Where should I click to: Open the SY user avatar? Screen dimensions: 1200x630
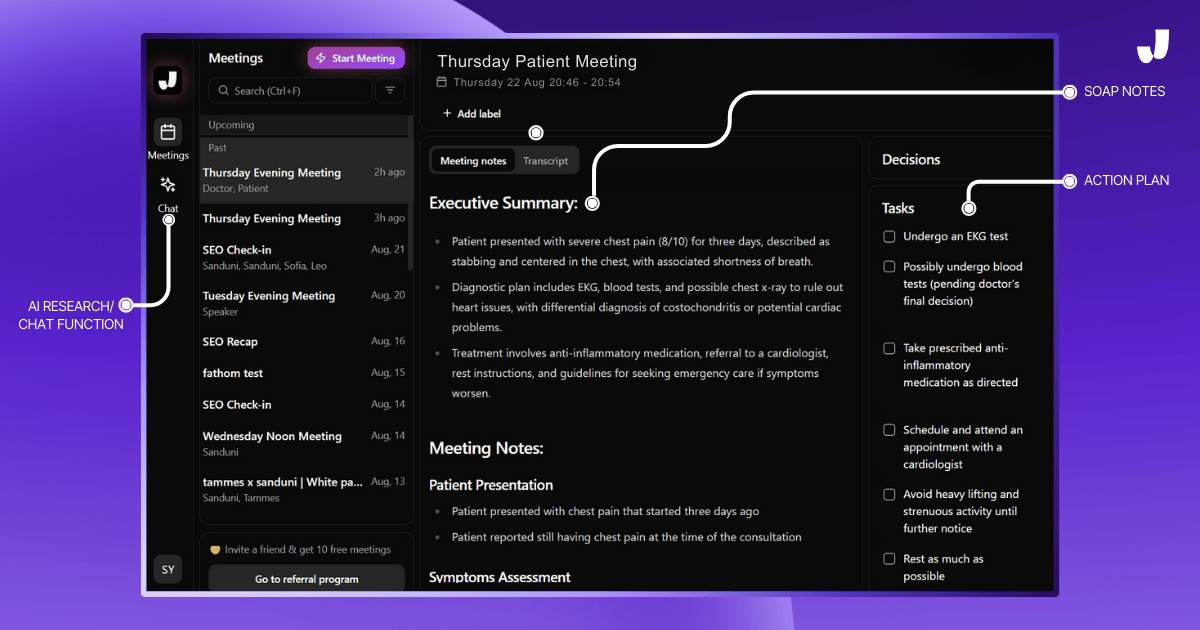pos(168,570)
